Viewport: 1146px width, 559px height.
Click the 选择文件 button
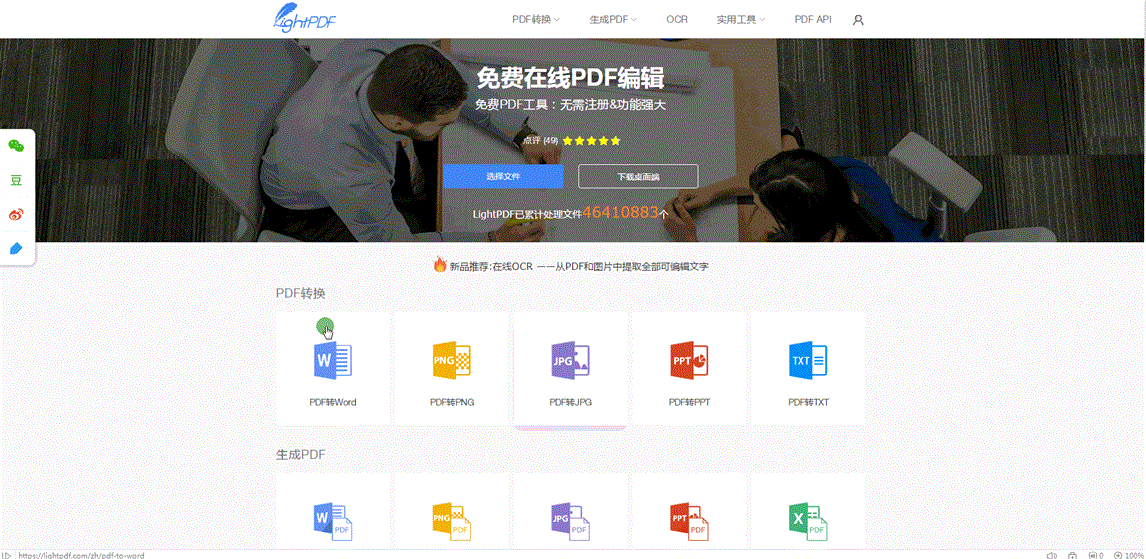point(503,176)
